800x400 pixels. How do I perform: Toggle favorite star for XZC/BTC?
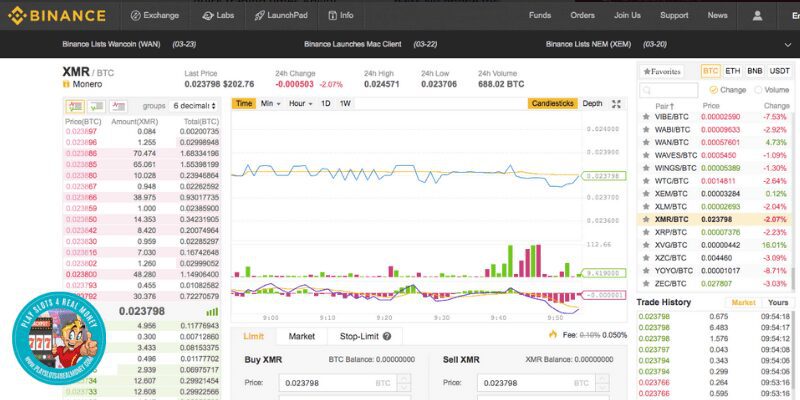click(x=646, y=258)
